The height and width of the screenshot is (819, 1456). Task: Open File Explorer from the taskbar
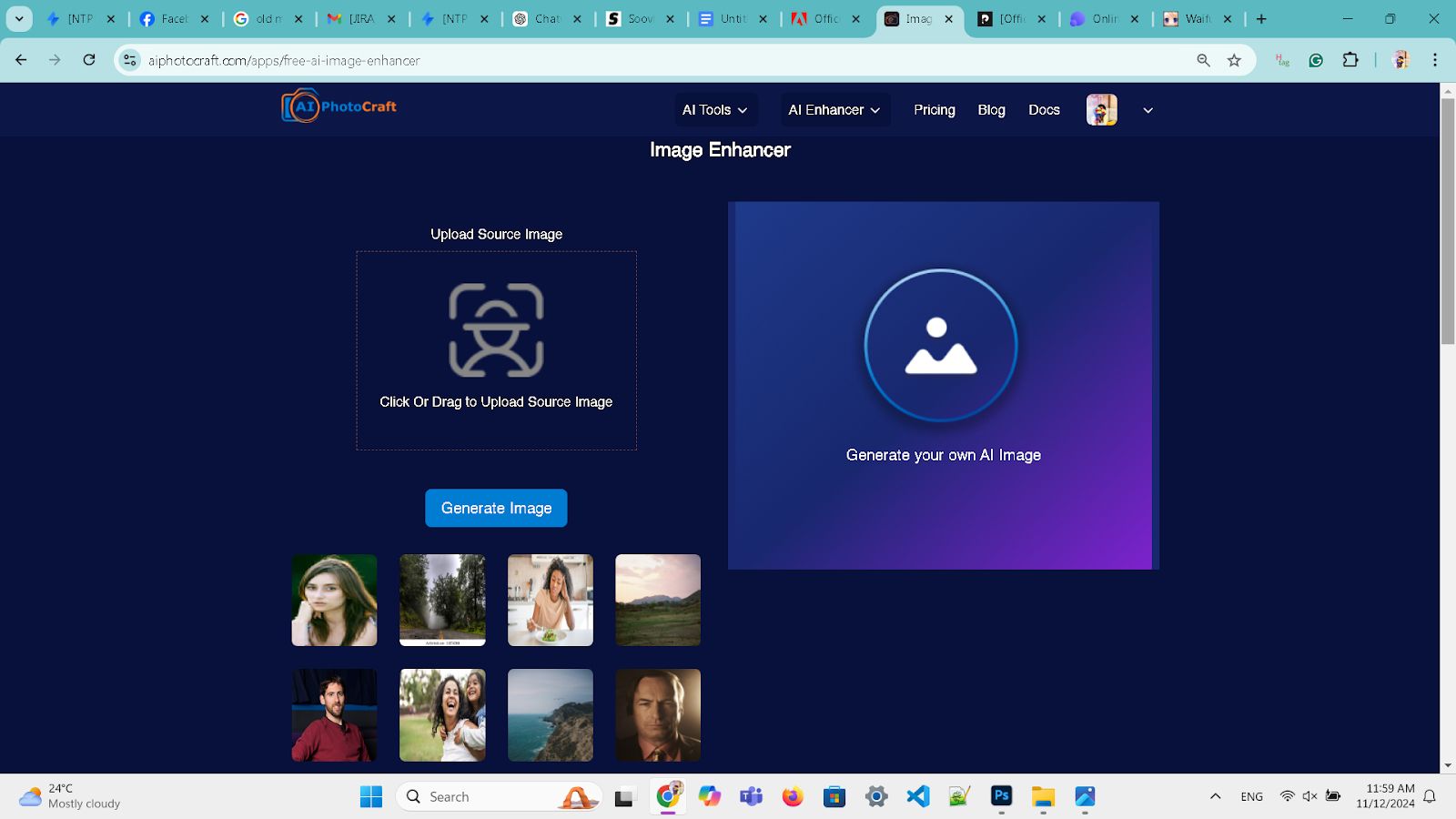[x=1043, y=797]
